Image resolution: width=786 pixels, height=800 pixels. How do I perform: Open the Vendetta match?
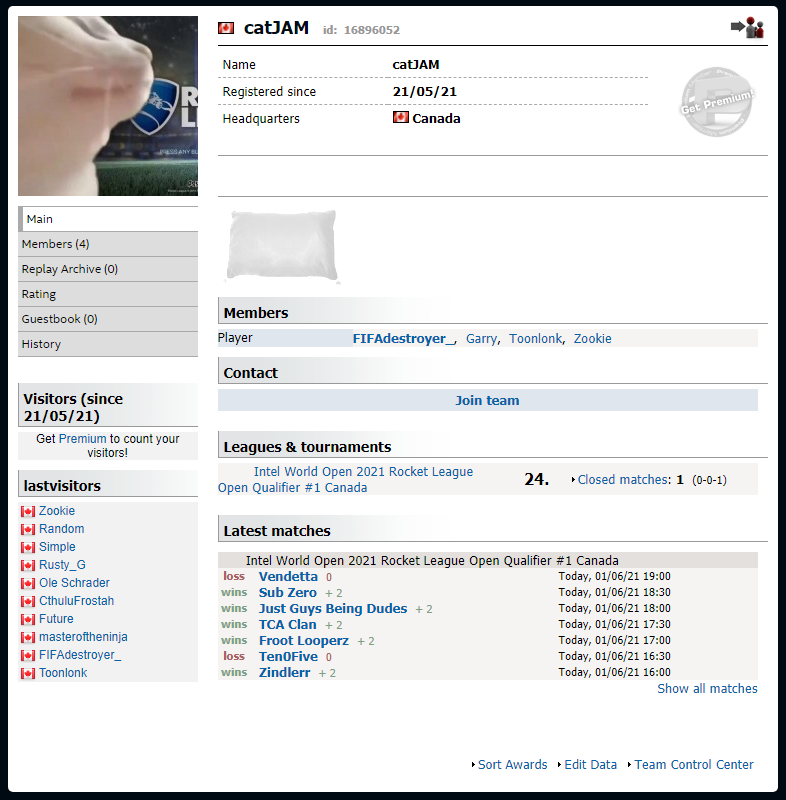(x=288, y=577)
